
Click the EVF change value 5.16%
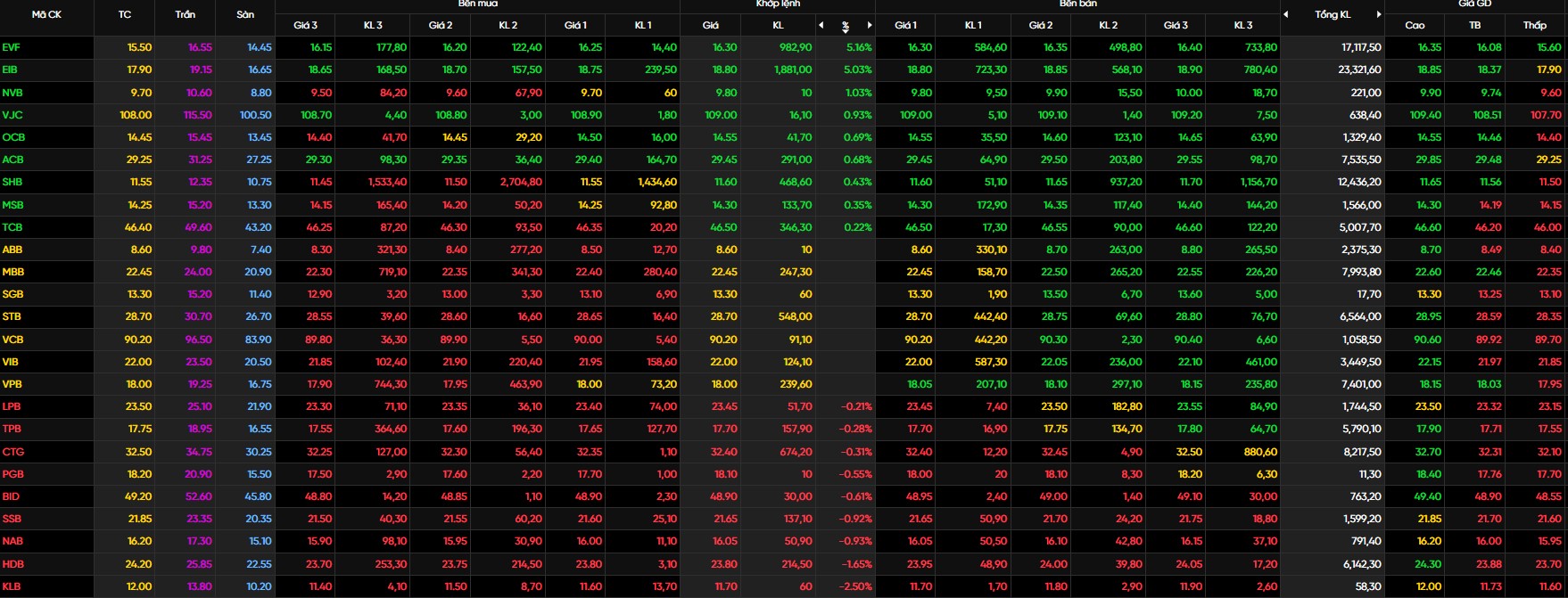click(859, 47)
